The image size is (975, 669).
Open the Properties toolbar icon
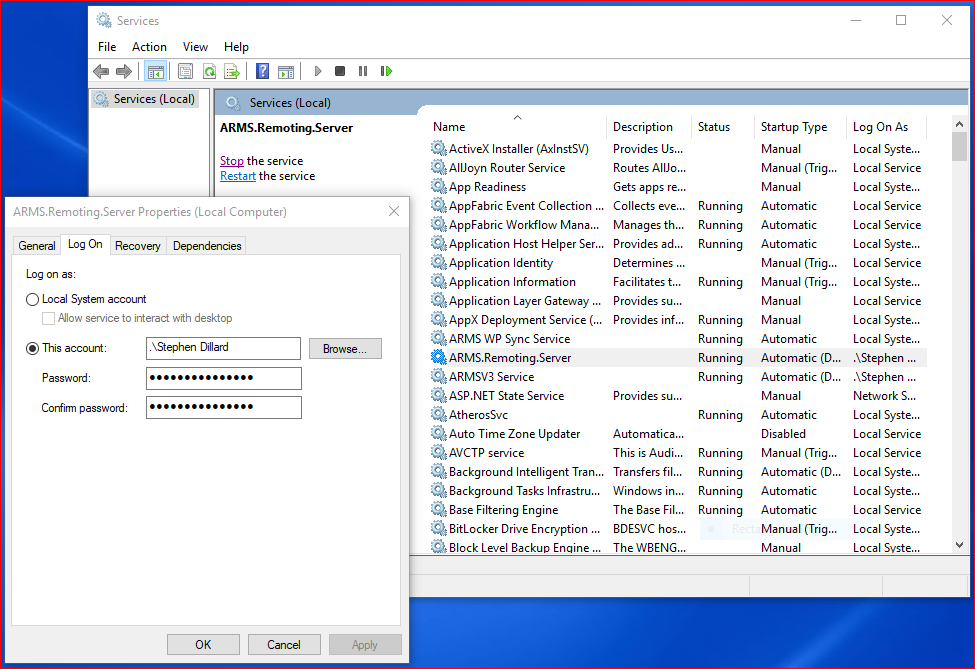point(185,72)
